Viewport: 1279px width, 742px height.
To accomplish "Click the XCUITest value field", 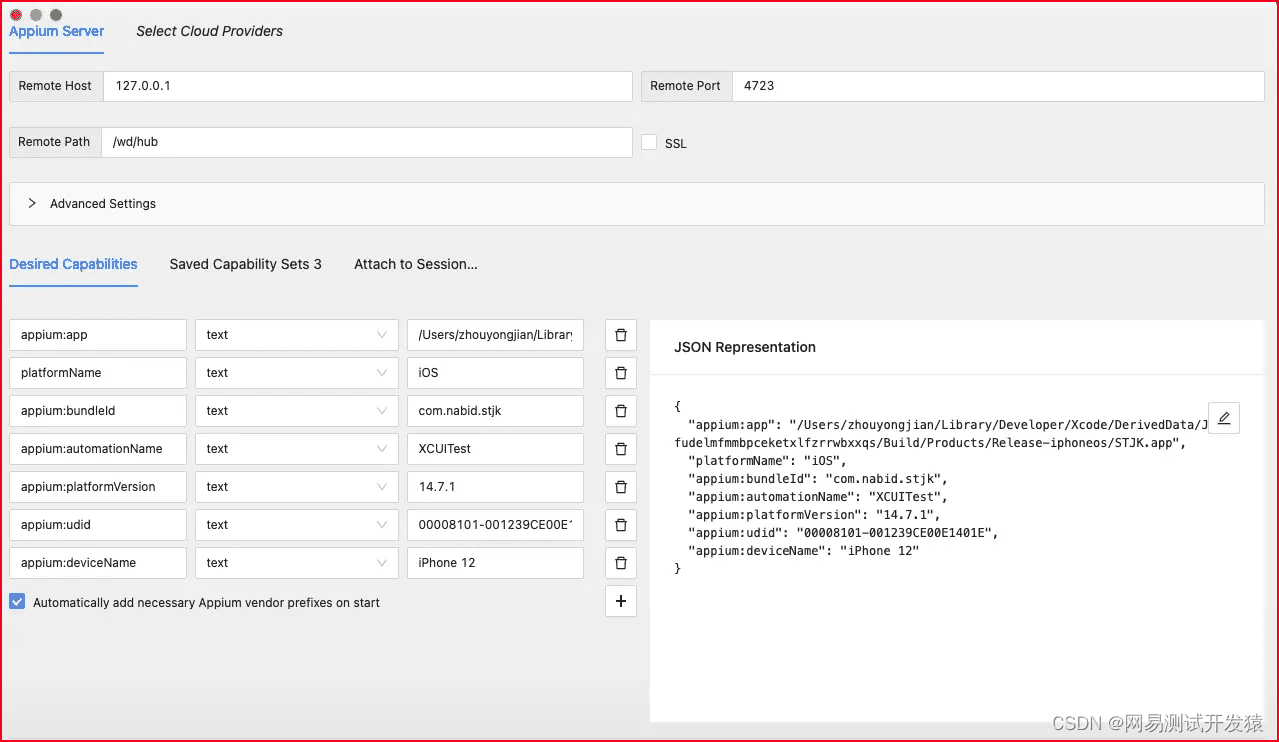I will point(495,449).
